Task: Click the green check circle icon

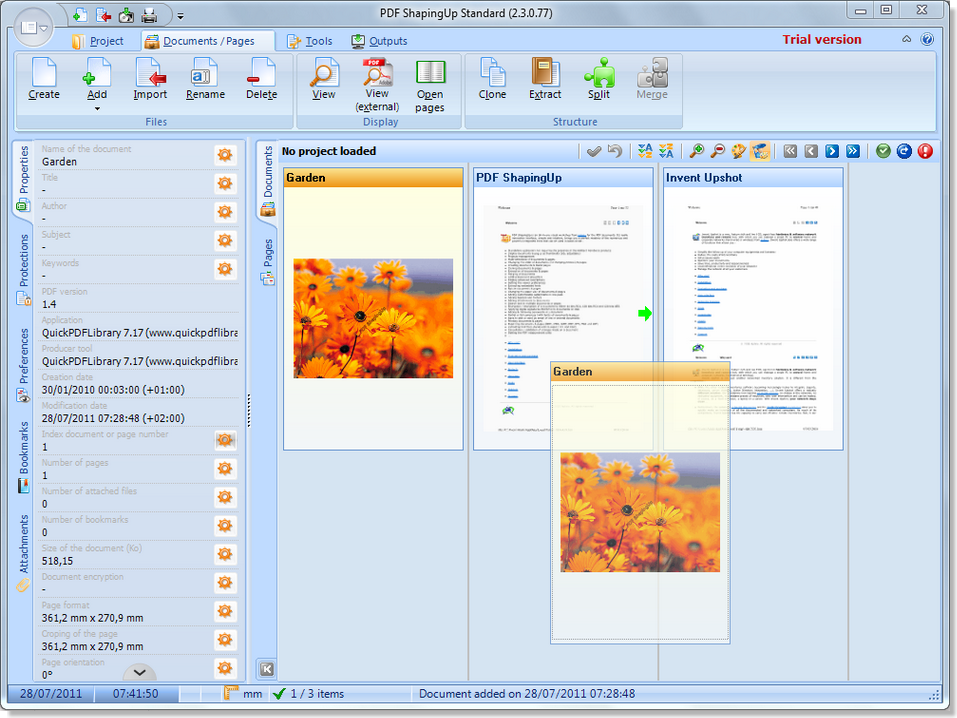Action: point(883,151)
